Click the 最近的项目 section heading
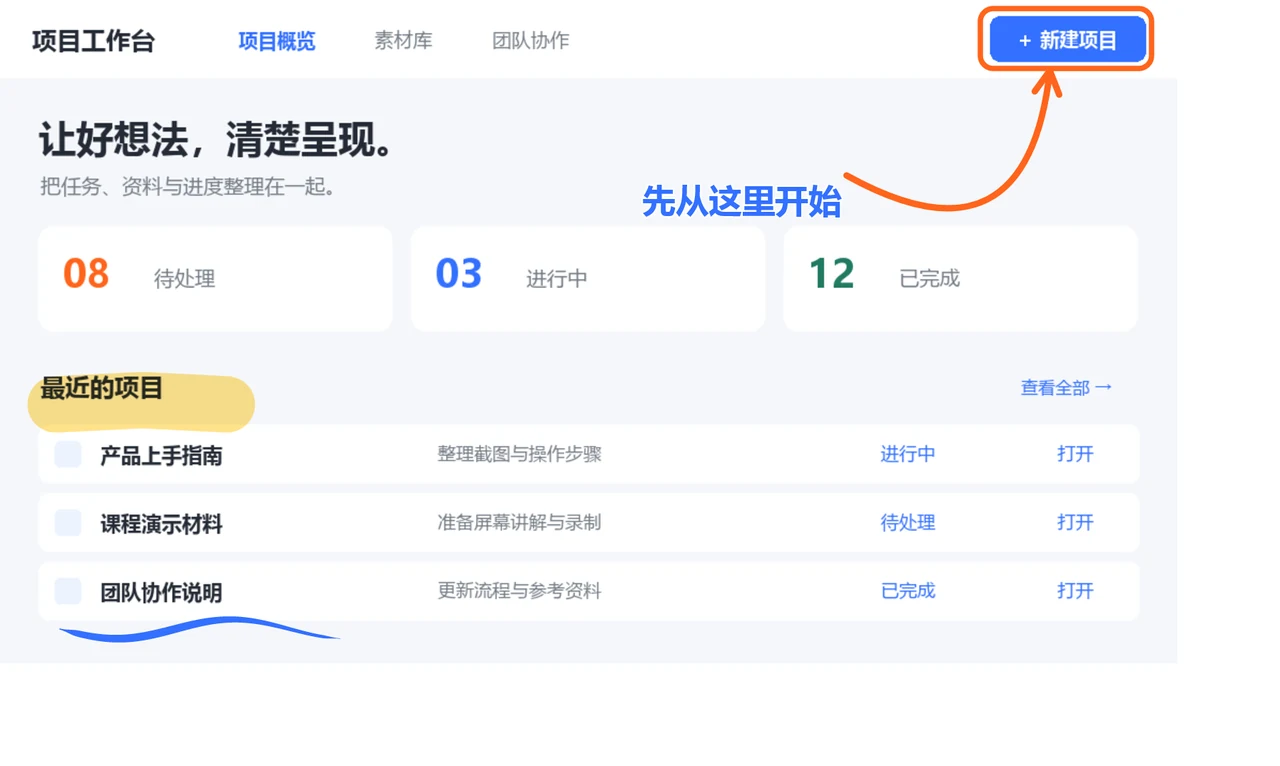Viewport: 1280px width, 766px height. point(101,388)
